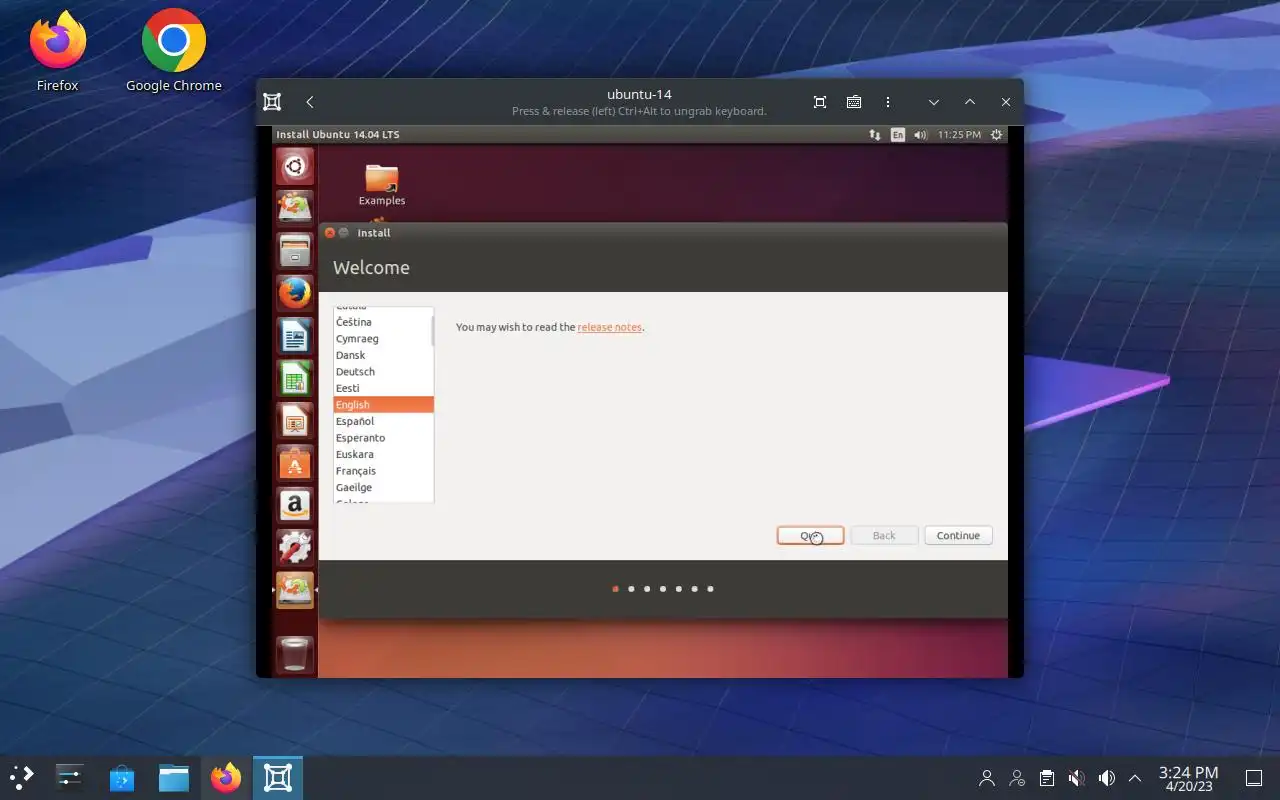Screen dimensions: 1280x800
Task: Open sound indicator in Ubuntu panel
Action: click(x=920, y=134)
